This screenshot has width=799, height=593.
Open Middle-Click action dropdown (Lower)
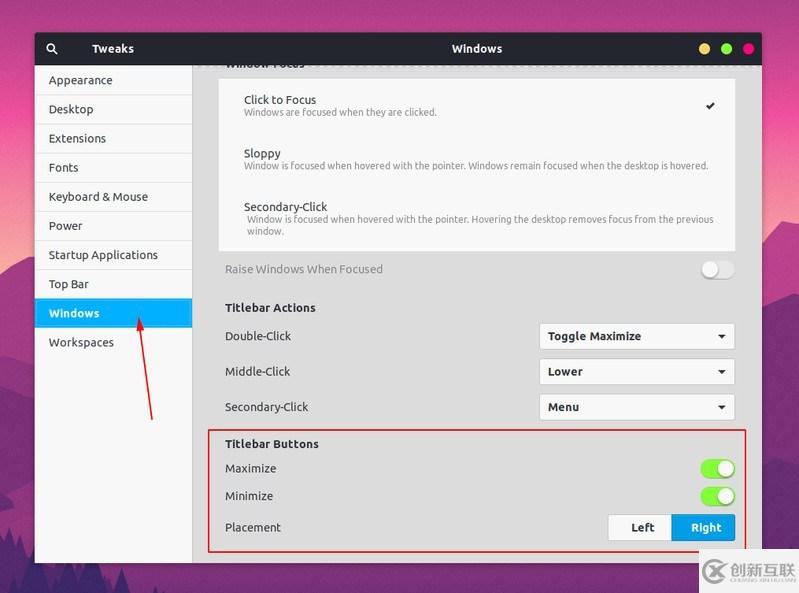637,372
